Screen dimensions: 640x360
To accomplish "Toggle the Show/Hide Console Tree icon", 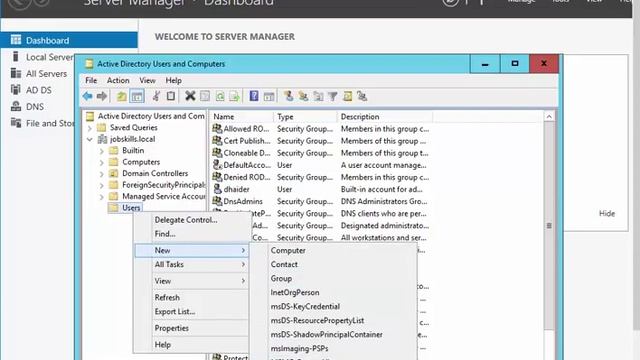I will click(x=137, y=96).
